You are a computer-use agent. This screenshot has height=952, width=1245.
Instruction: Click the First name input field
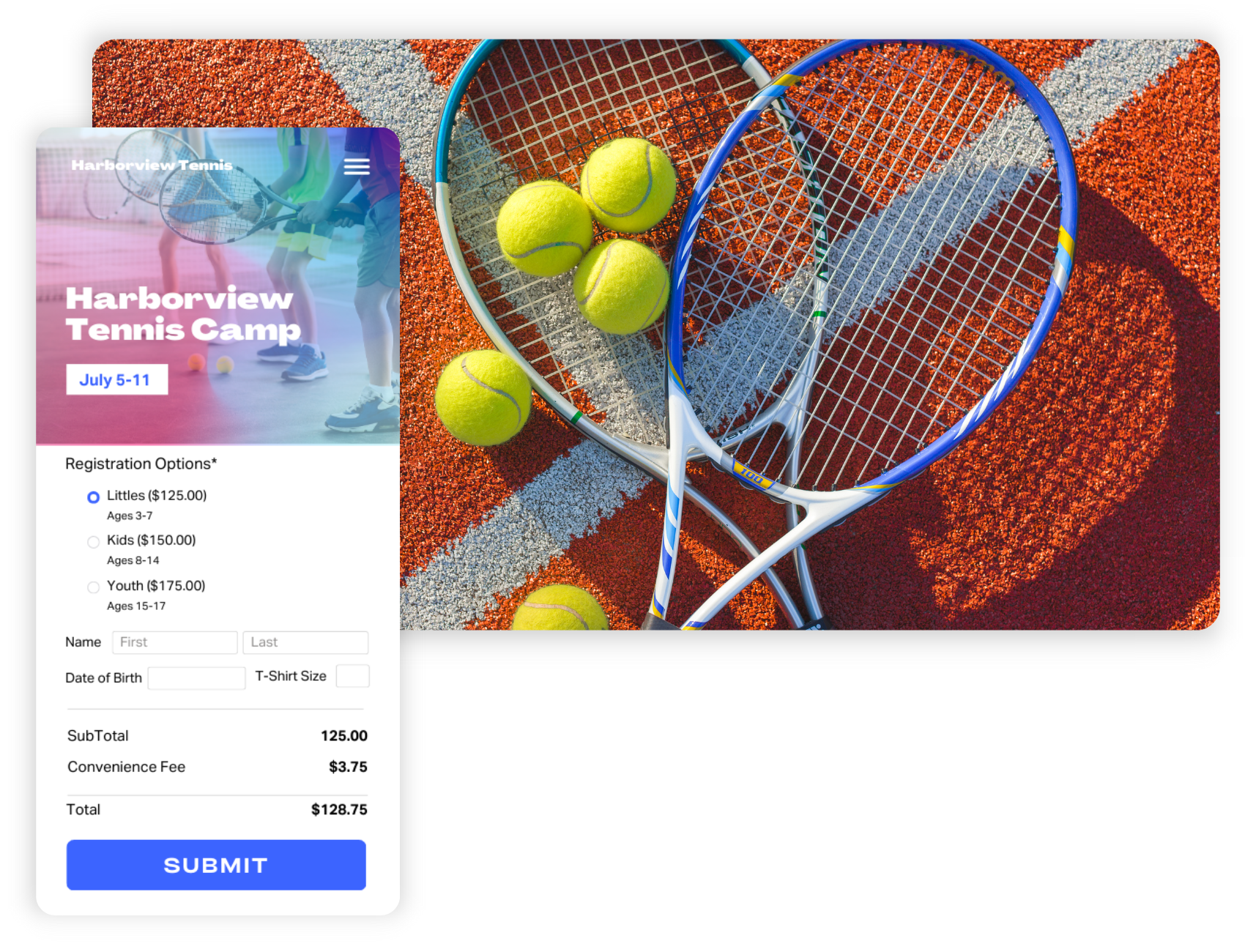[x=174, y=642]
